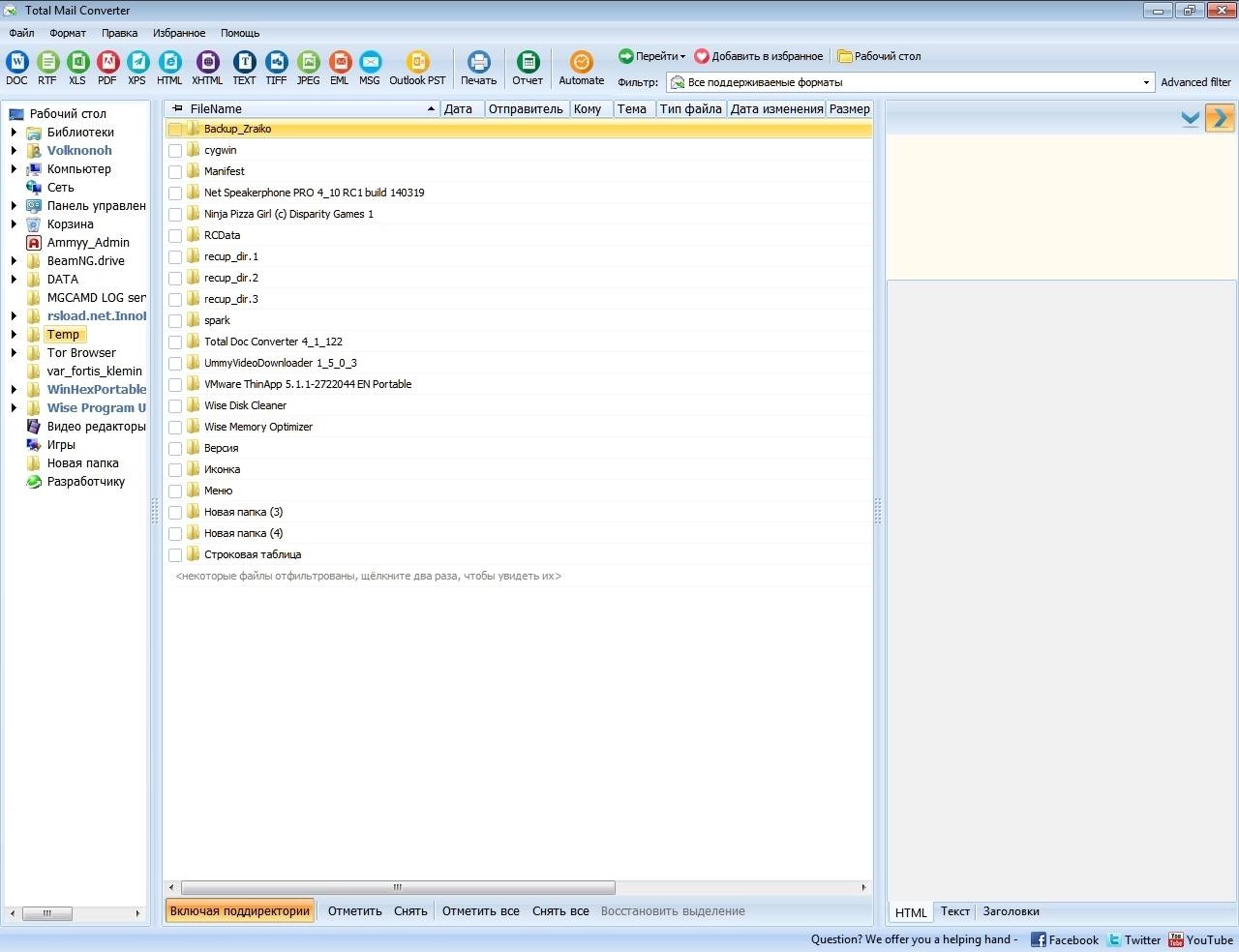Expand Tor Browser folder node

[x=14, y=353]
